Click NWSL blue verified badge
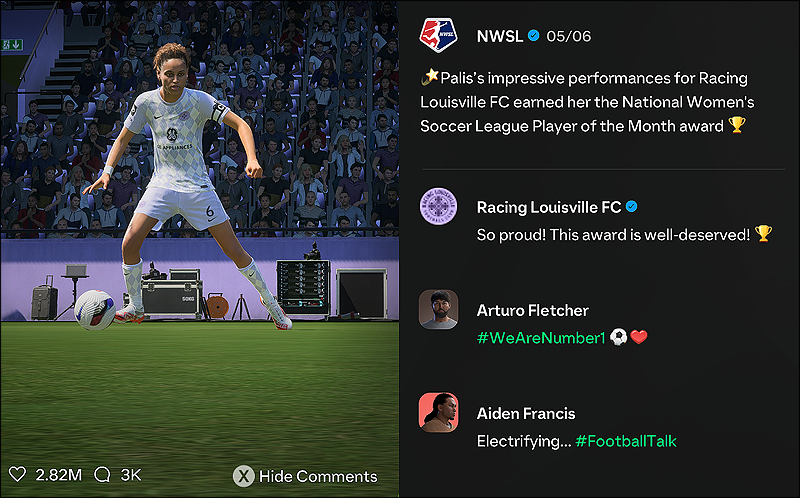The image size is (800, 498). tap(534, 36)
